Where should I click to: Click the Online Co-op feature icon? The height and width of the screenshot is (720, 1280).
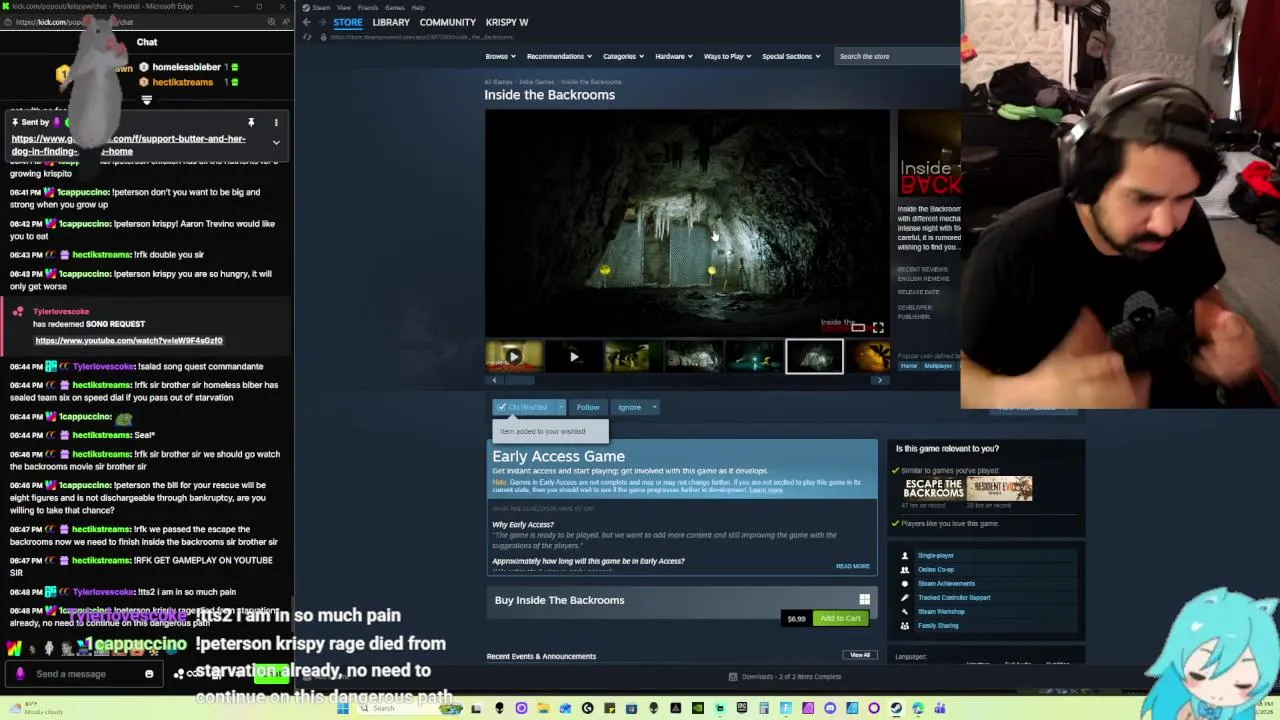click(905, 569)
